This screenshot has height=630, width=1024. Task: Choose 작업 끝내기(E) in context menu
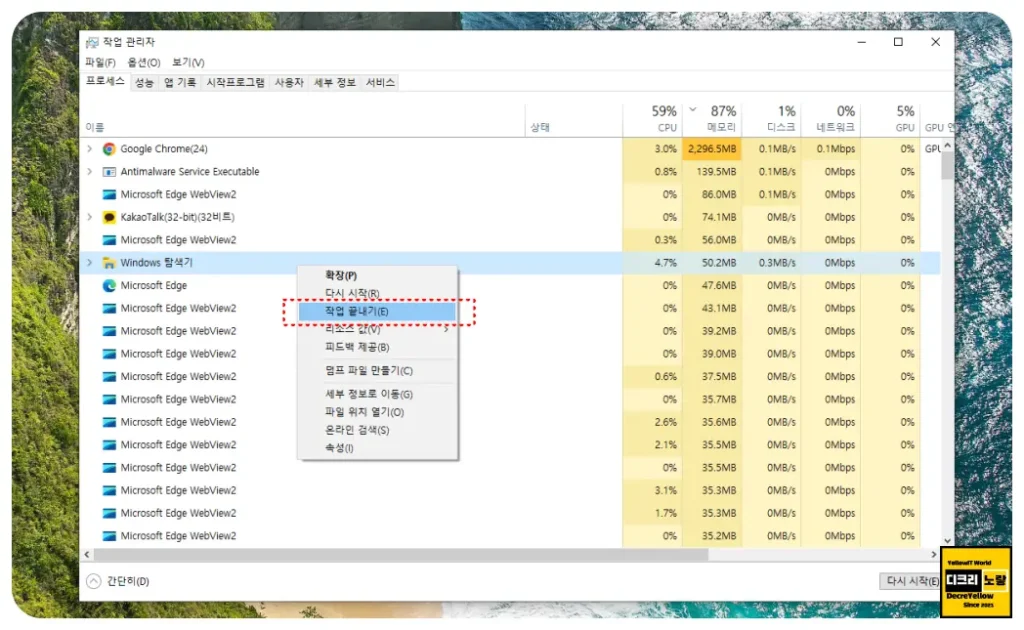coord(377,311)
